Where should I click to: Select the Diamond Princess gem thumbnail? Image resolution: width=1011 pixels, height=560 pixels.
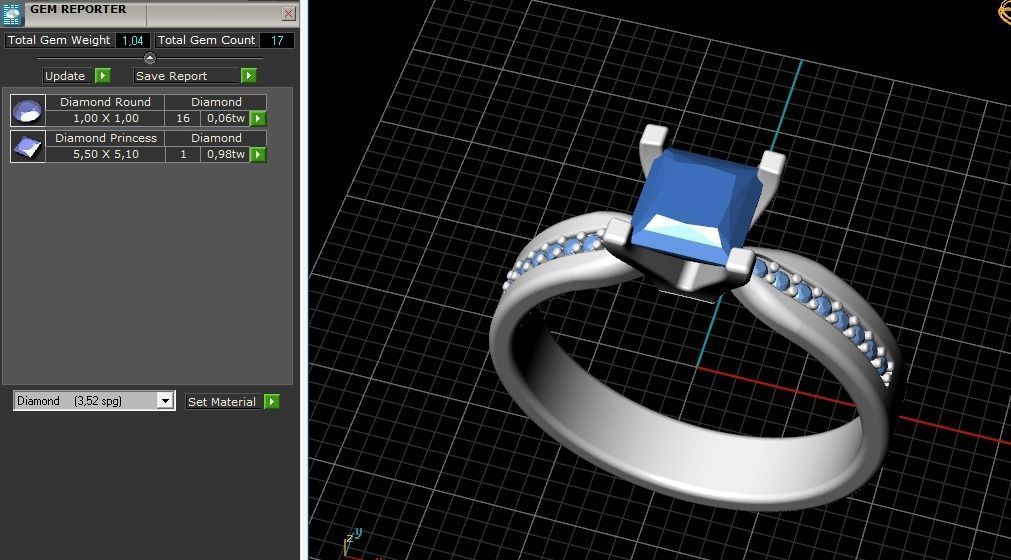(x=28, y=146)
